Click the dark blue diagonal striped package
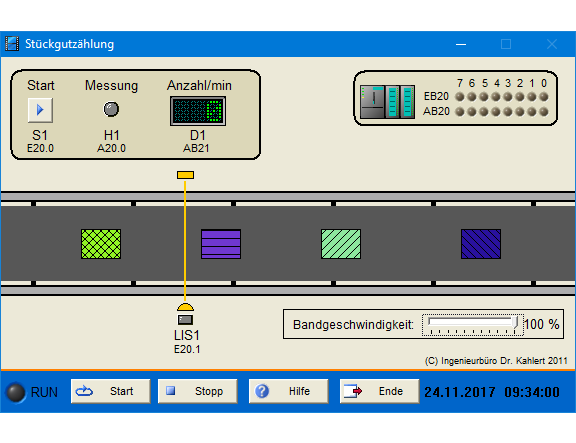This screenshot has height=443, width=576. (x=481, y=244)
